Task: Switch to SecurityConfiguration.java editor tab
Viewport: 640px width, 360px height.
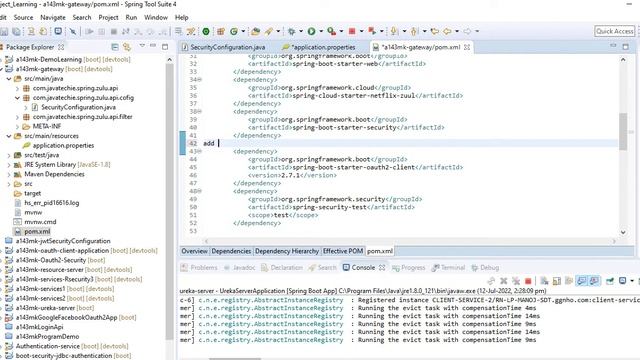Action: coord(223,47)
